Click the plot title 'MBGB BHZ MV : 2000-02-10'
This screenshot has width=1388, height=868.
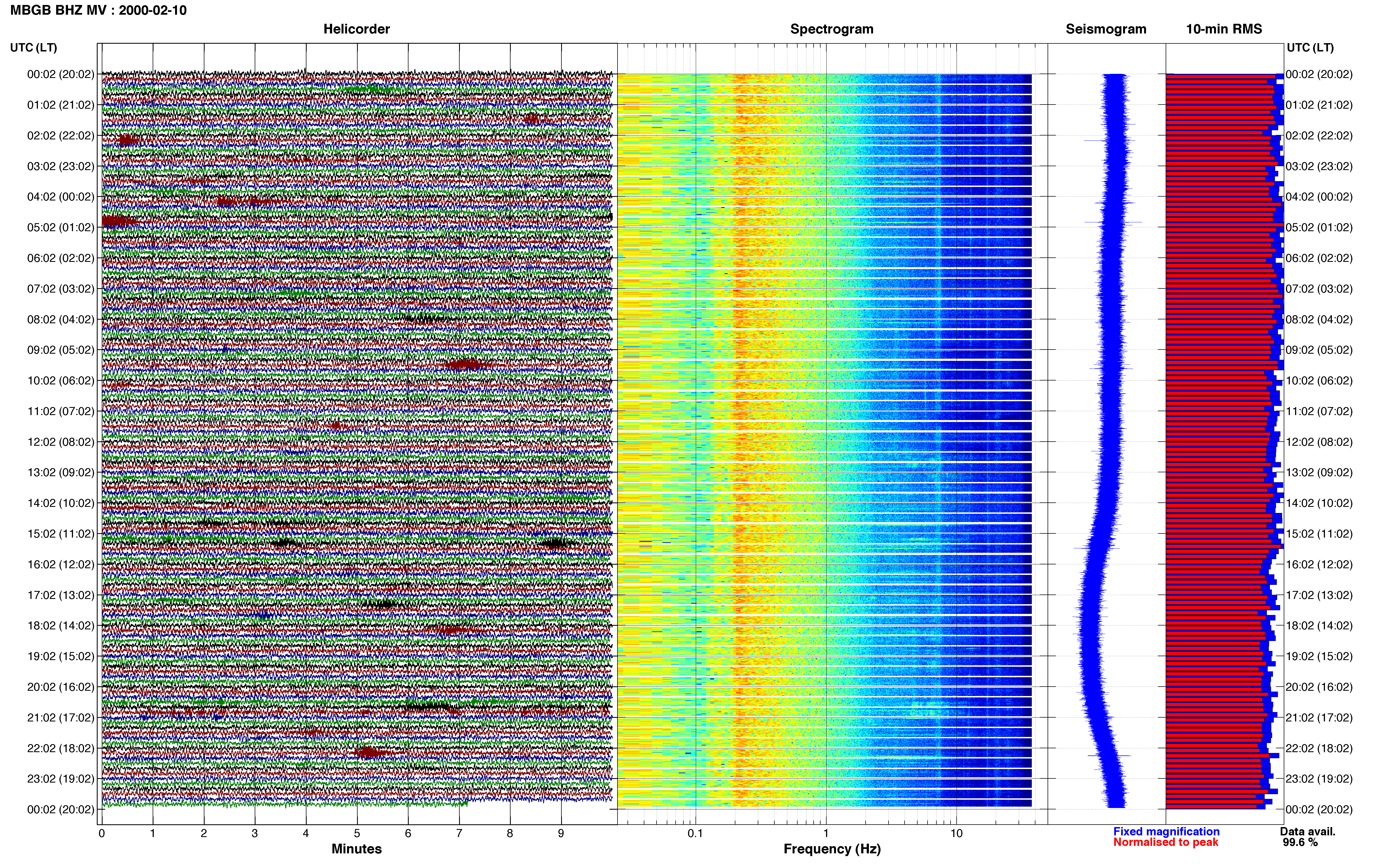coord(98,10)
